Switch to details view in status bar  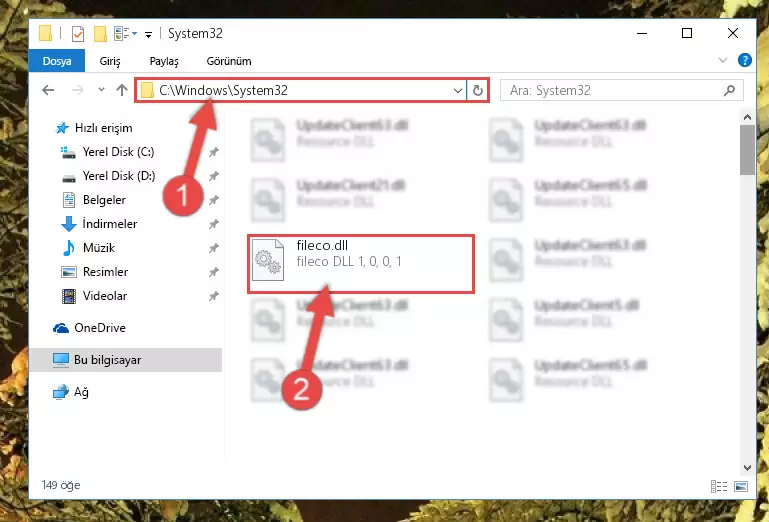point(718,486)
